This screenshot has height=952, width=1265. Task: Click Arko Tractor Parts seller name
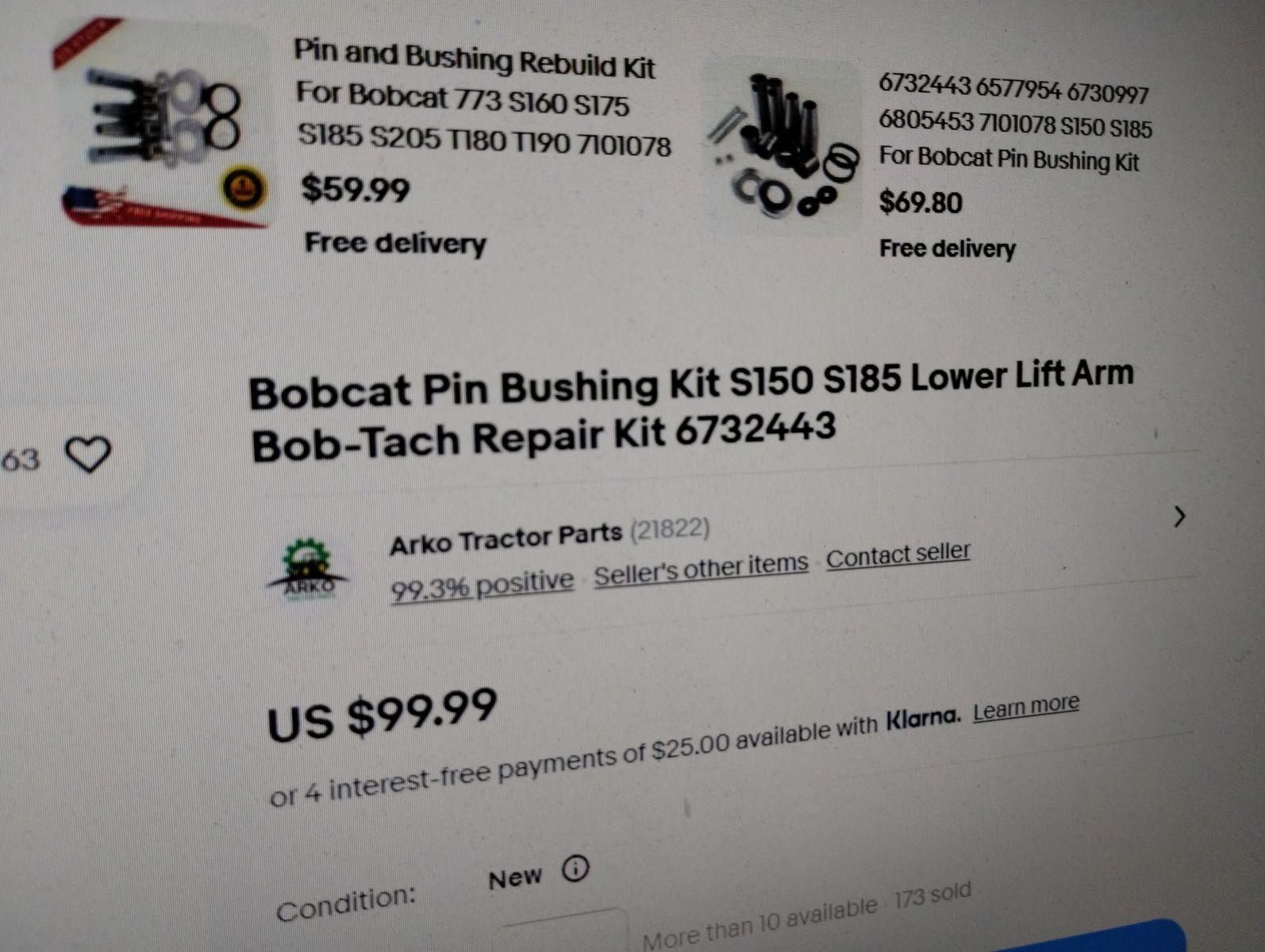click(506, 539)
